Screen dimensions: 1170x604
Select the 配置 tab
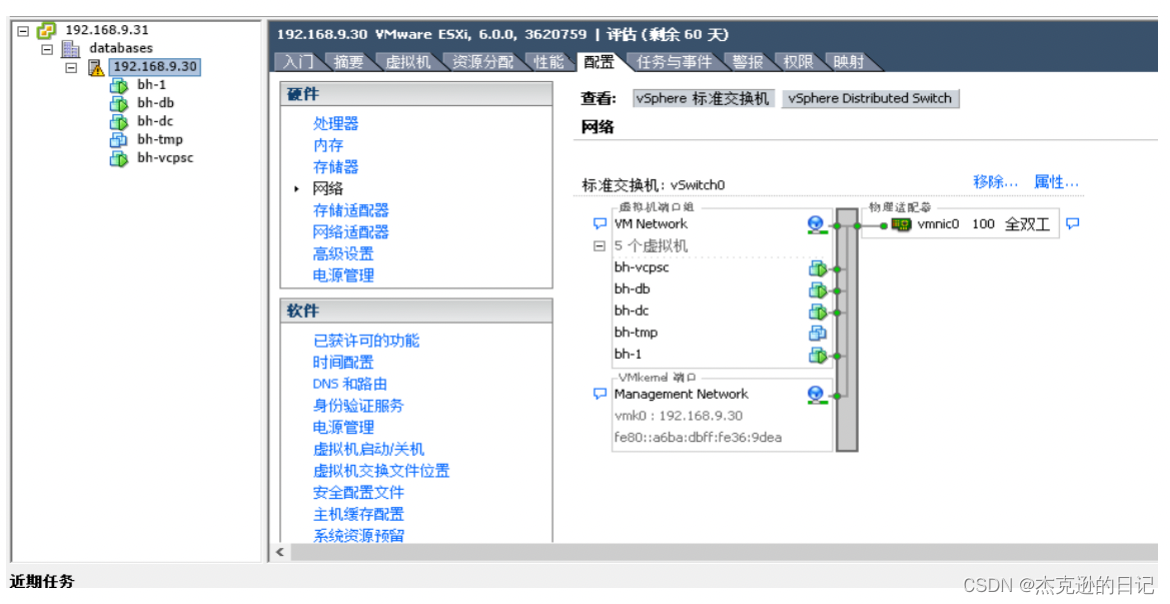(599, 62)
